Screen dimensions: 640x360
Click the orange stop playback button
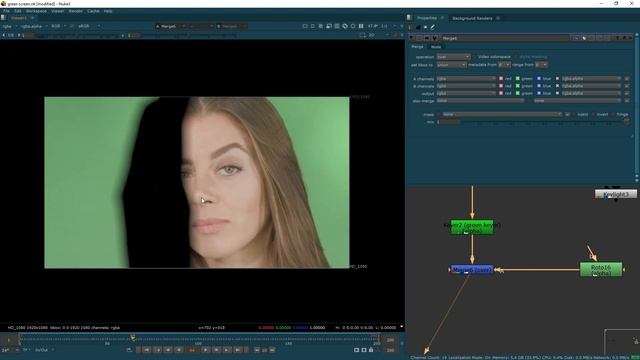pyautogui.click(x=192, y=350)
